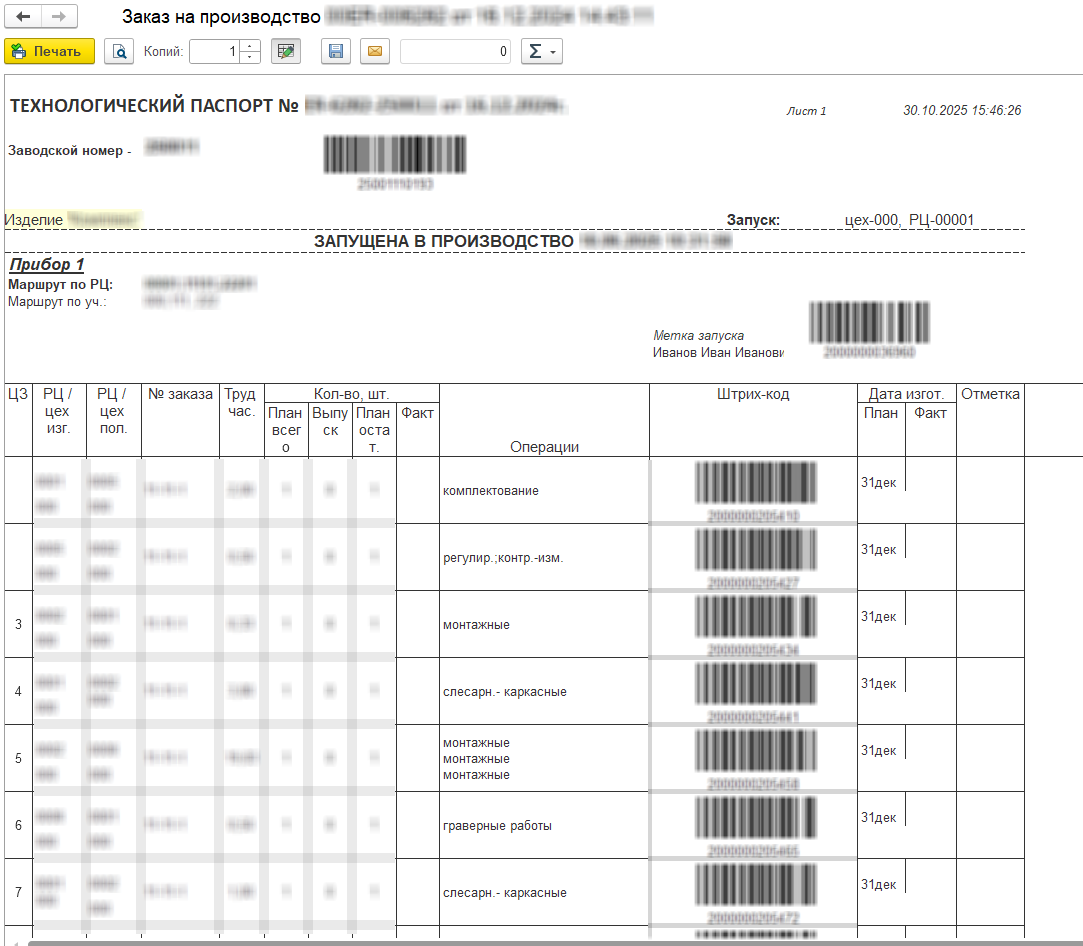Open print preview with magnifier icon

119,51
